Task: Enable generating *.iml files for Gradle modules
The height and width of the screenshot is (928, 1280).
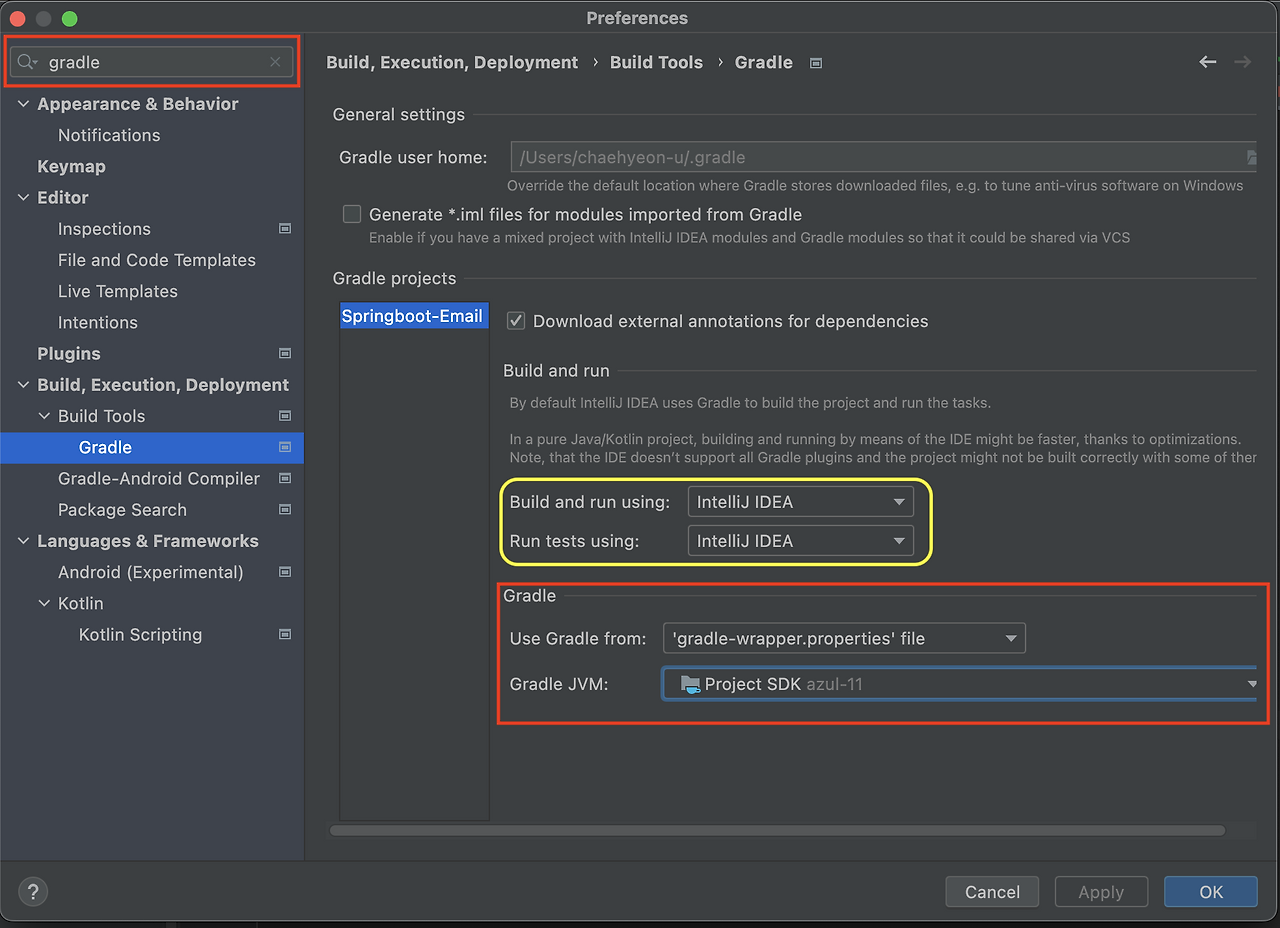Action: (x=351, y=213)
